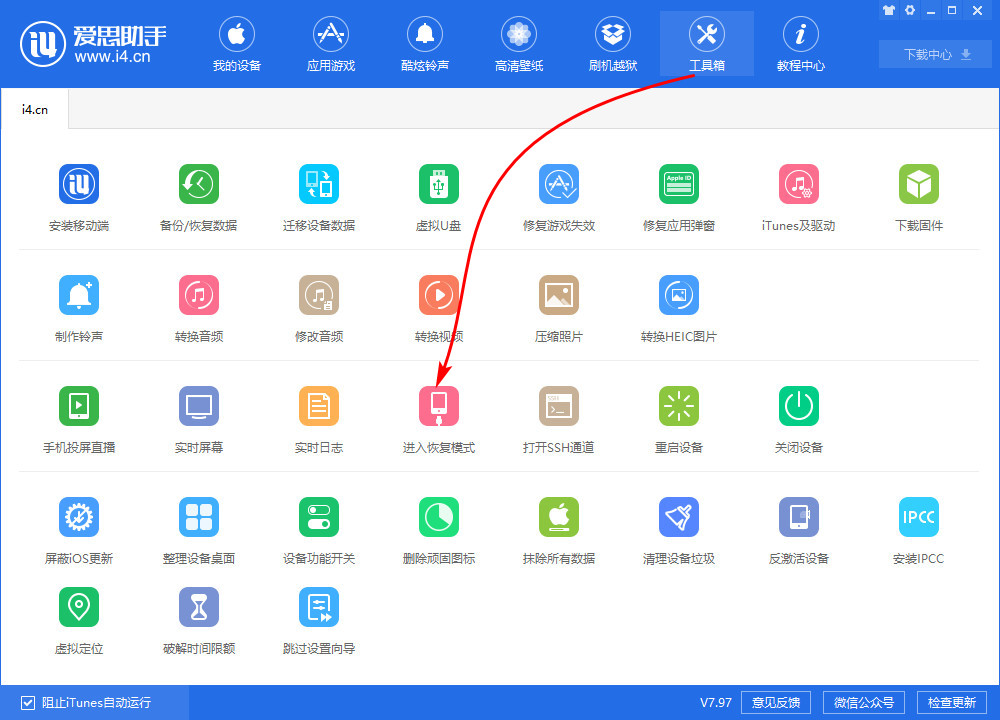Image resolution: width=1000 pixels, height=720 pixels.
Task: Select the 转换HEIC图片 converter icon
Action: (678, 296)
